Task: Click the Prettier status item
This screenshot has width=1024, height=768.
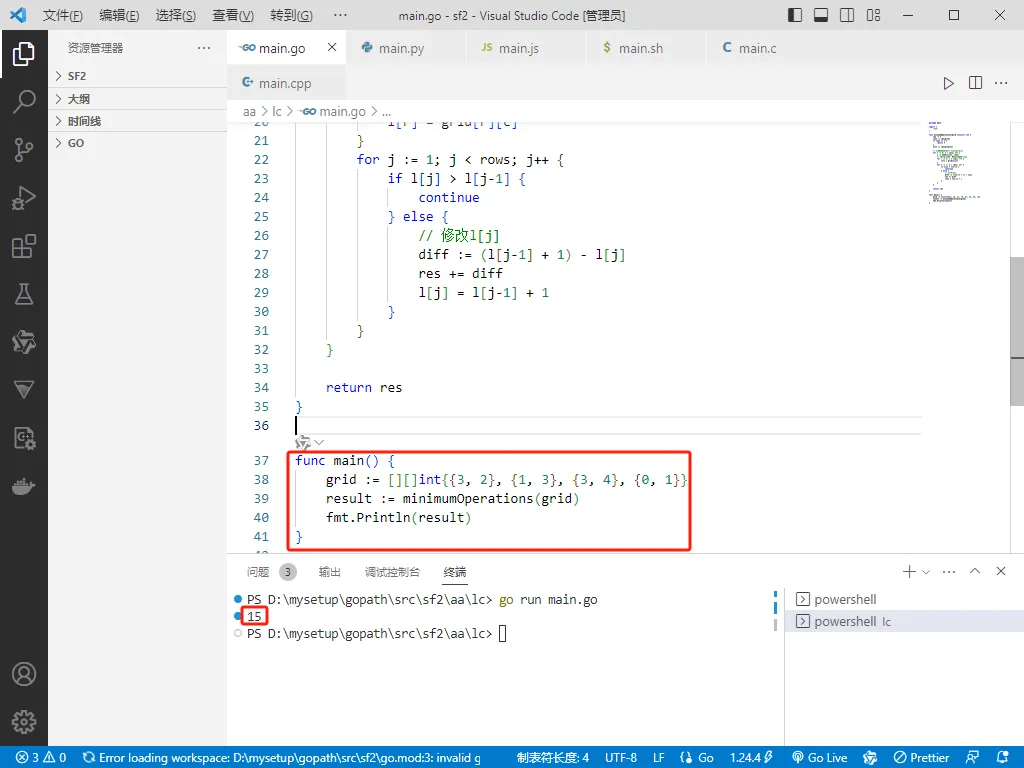Action: [921, 758]
